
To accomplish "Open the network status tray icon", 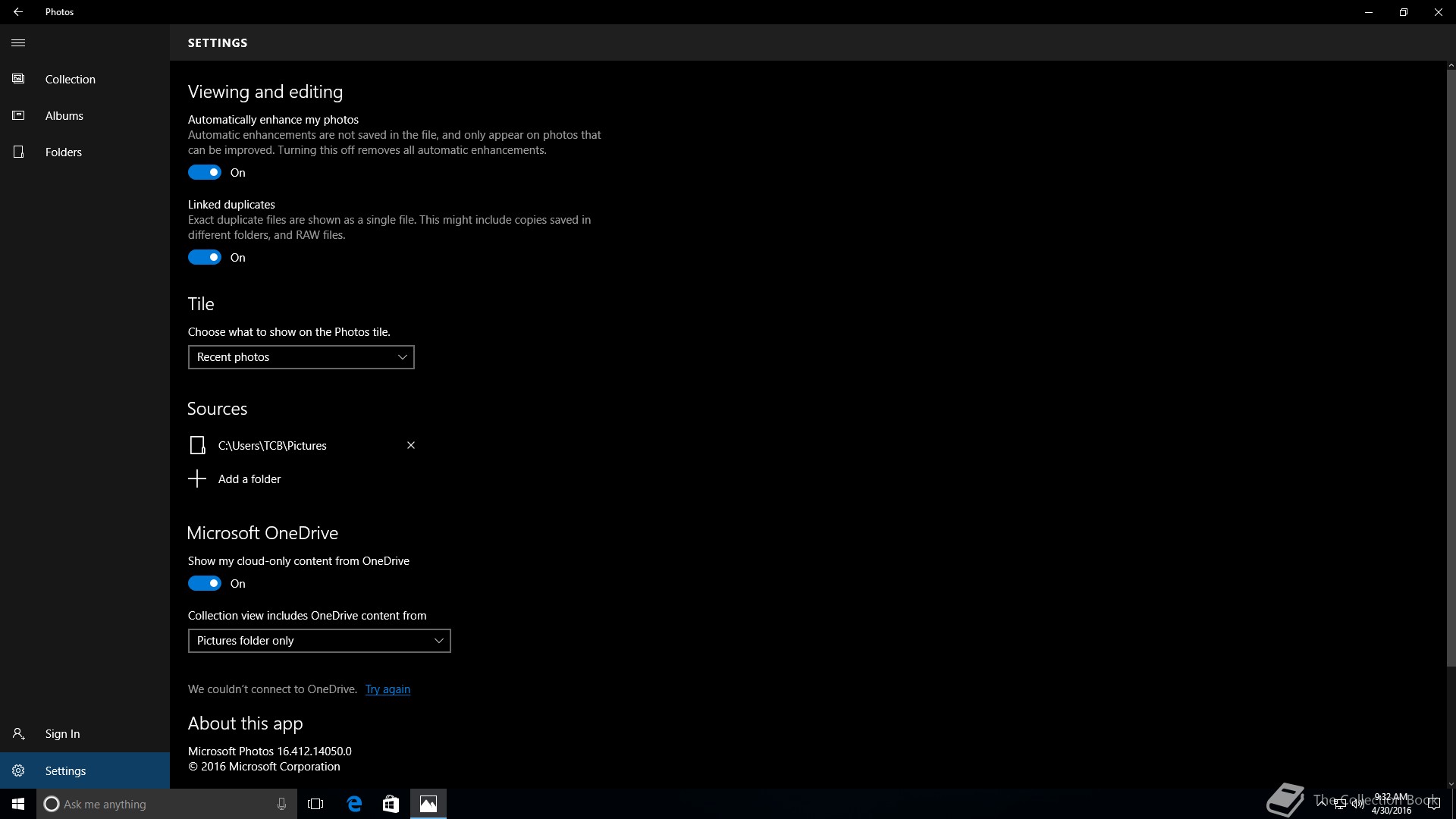I will pyautogui.click(x=1340, y=804).
